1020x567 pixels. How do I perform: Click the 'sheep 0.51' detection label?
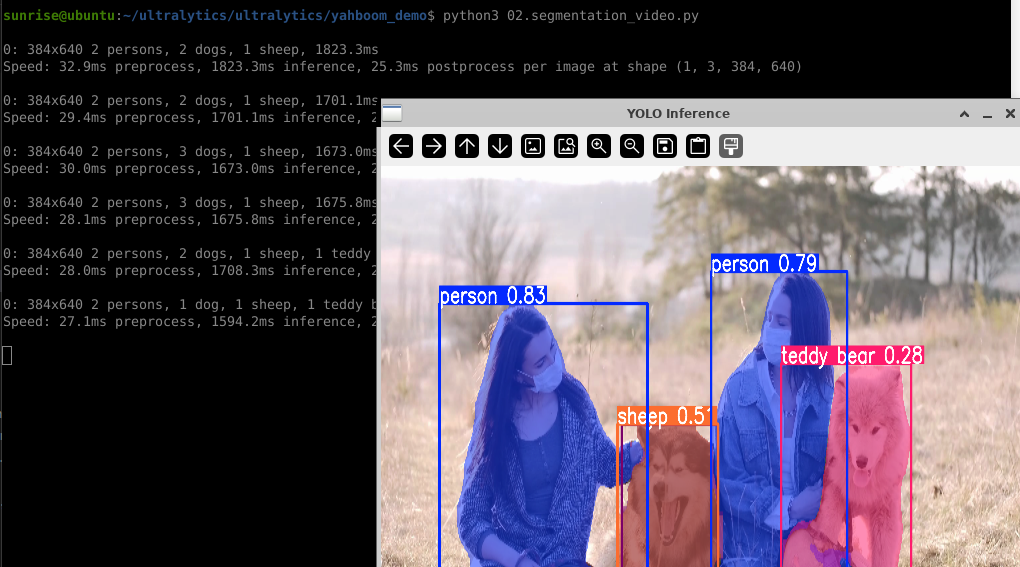click(x=667, y=416)
